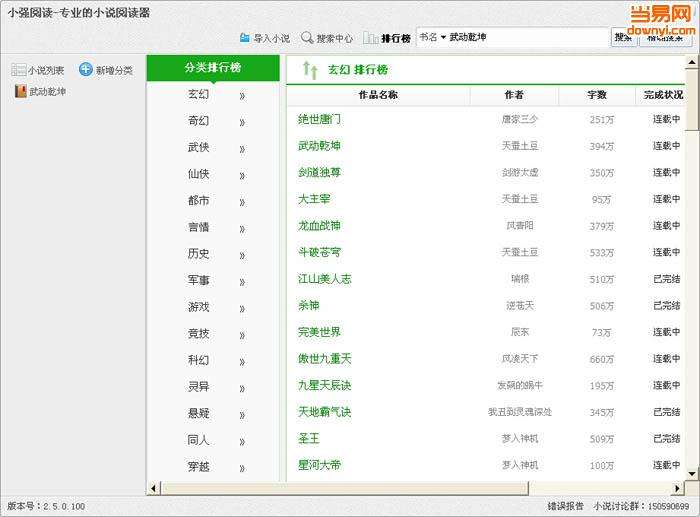Expand the 玄幻 category chevron
The width and height of the screenshot is (700, 517).
point(242,96)
